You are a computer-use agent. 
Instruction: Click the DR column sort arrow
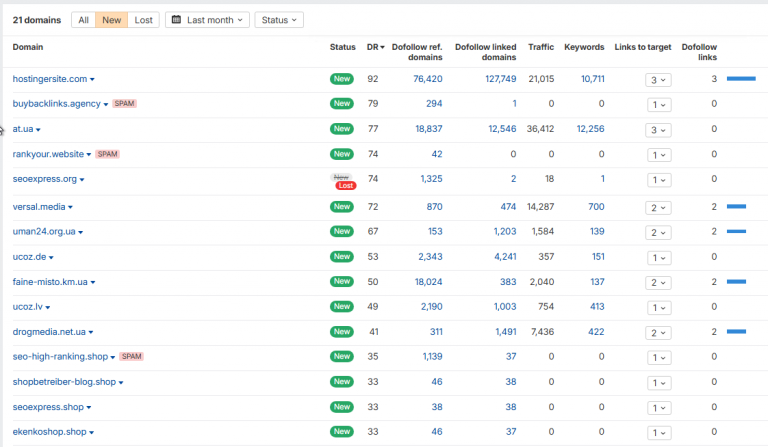click(382, 47)
